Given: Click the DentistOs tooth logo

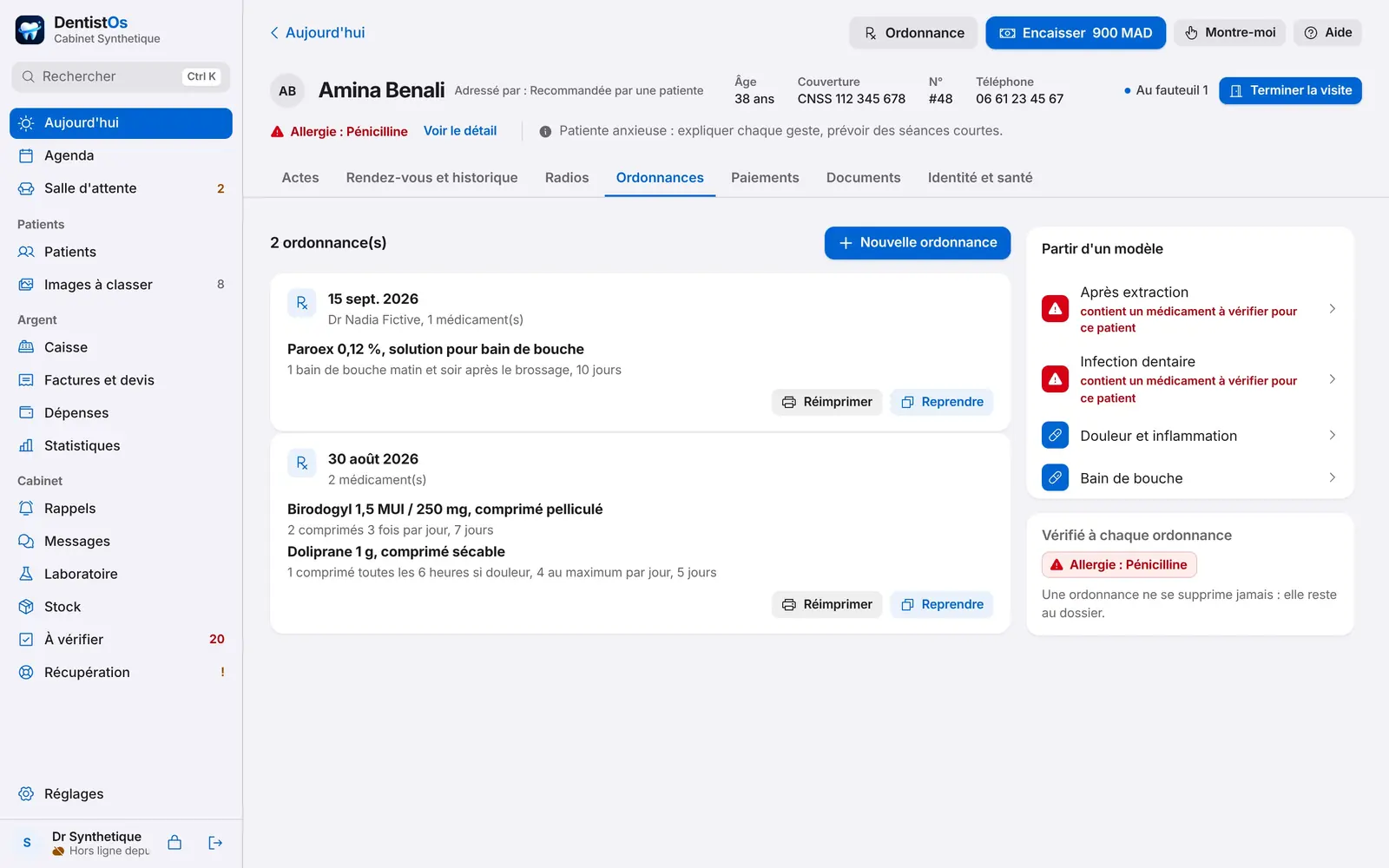Looking at the screenshot, I should tap(30, 30).
